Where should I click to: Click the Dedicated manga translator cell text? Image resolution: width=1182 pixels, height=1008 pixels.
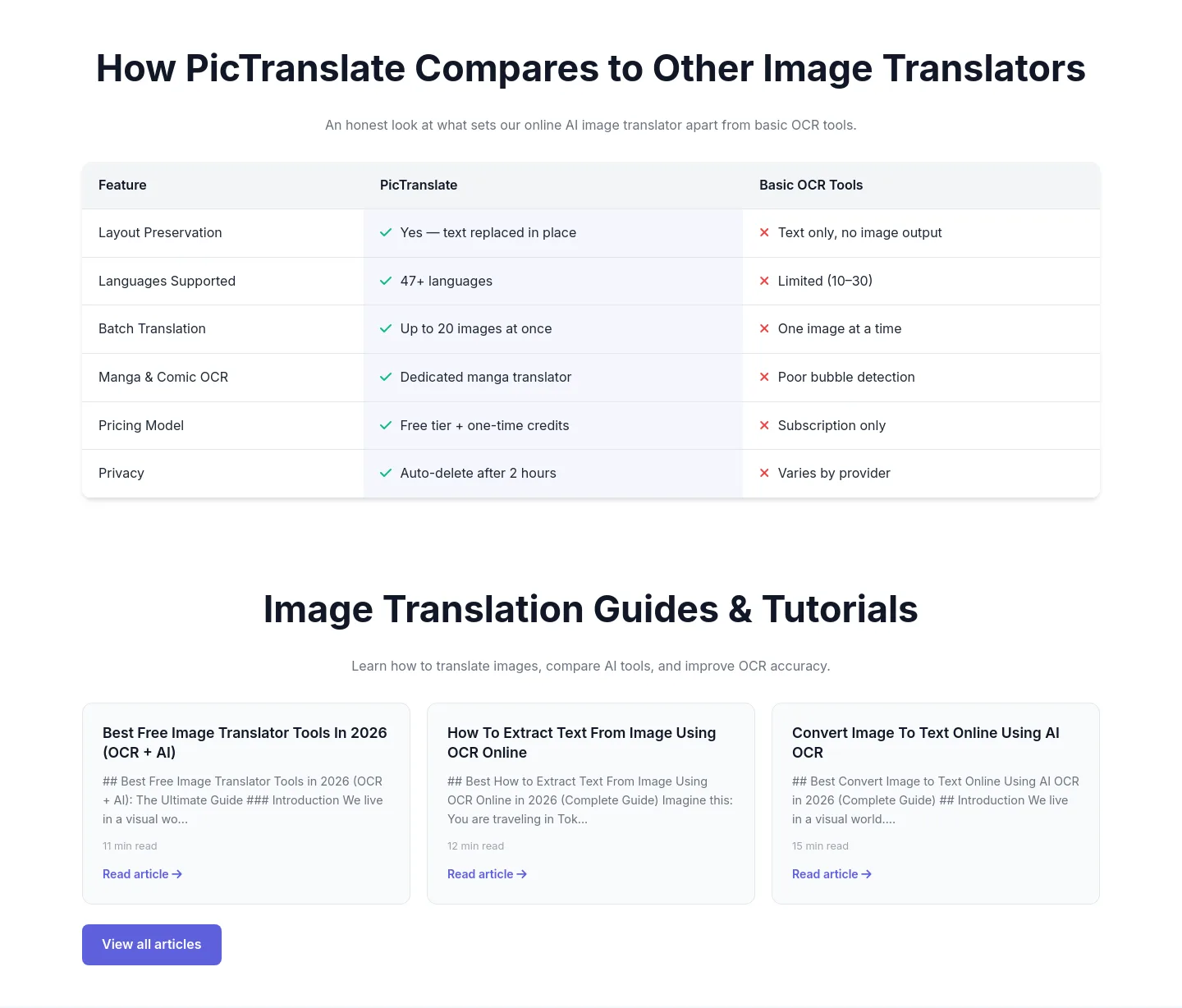[486, 377]
